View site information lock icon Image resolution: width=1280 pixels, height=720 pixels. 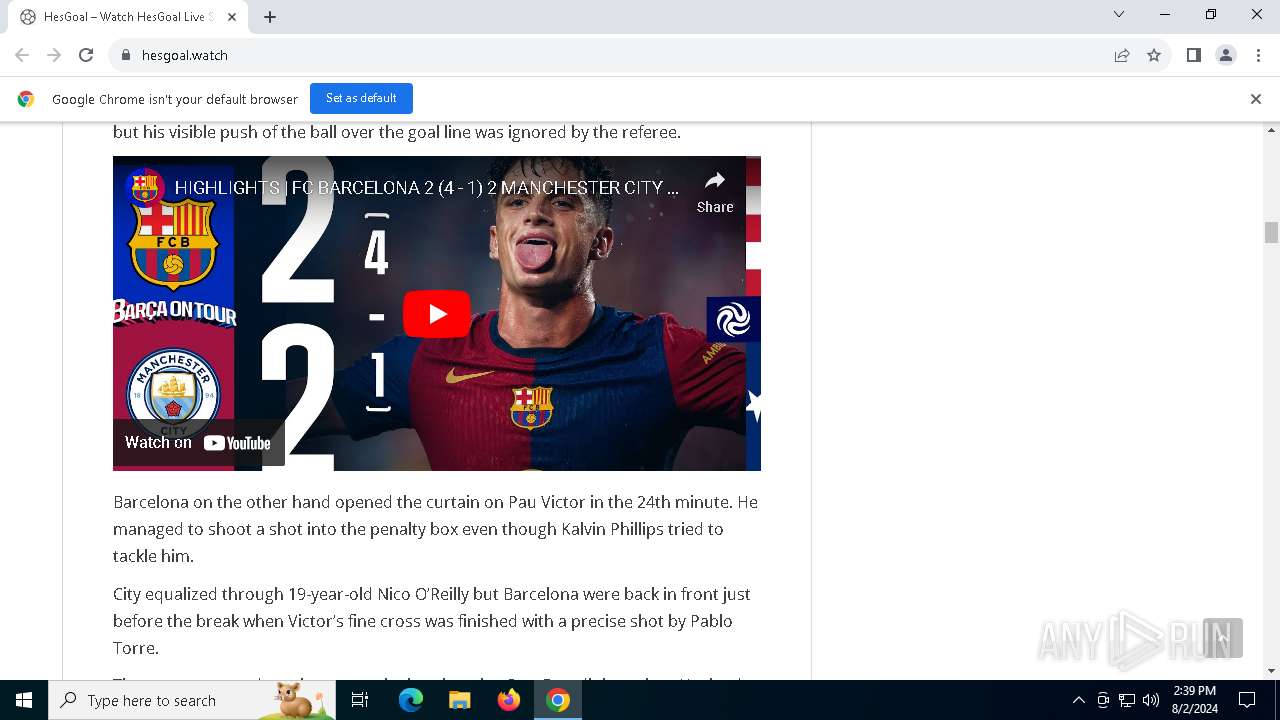coord(125,55)
